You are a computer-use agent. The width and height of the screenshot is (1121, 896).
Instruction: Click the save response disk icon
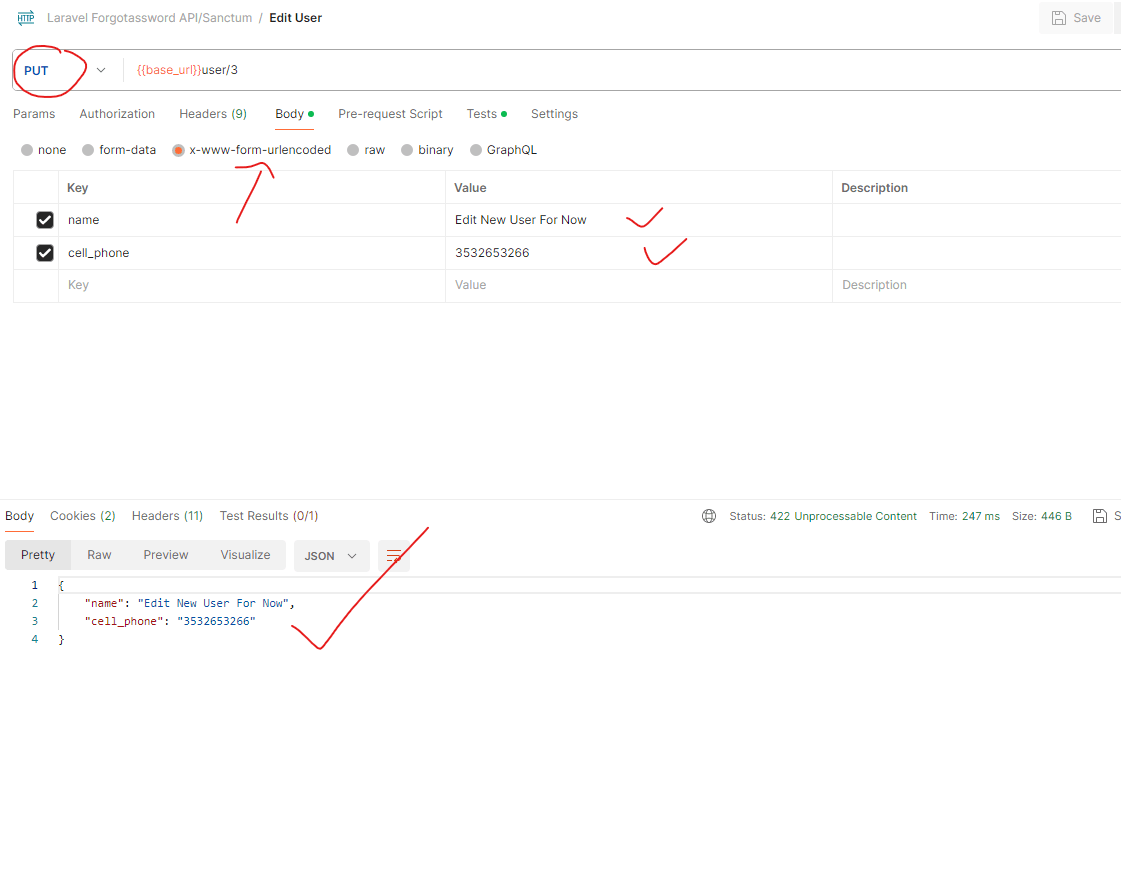[1099, 516]
